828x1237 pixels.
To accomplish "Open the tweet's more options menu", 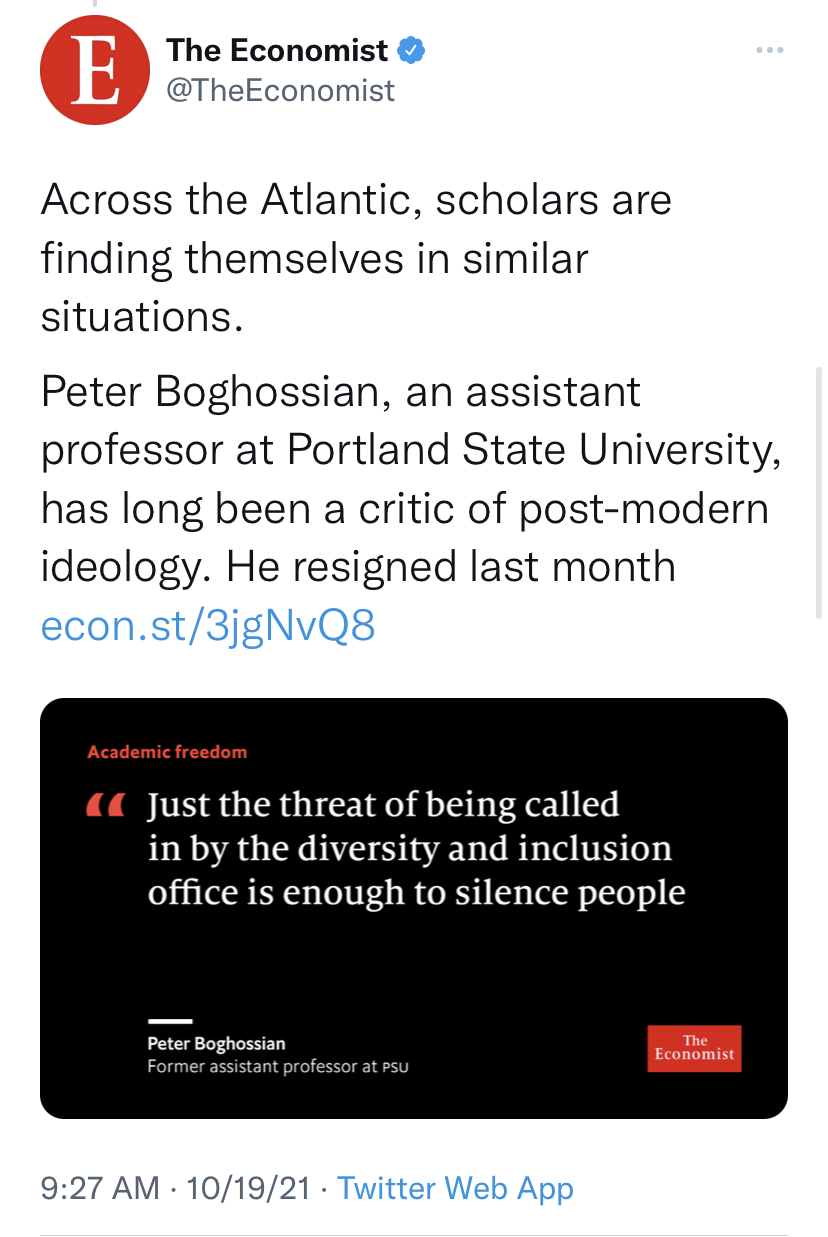I will pyautogui.click(x=769, y=51).
